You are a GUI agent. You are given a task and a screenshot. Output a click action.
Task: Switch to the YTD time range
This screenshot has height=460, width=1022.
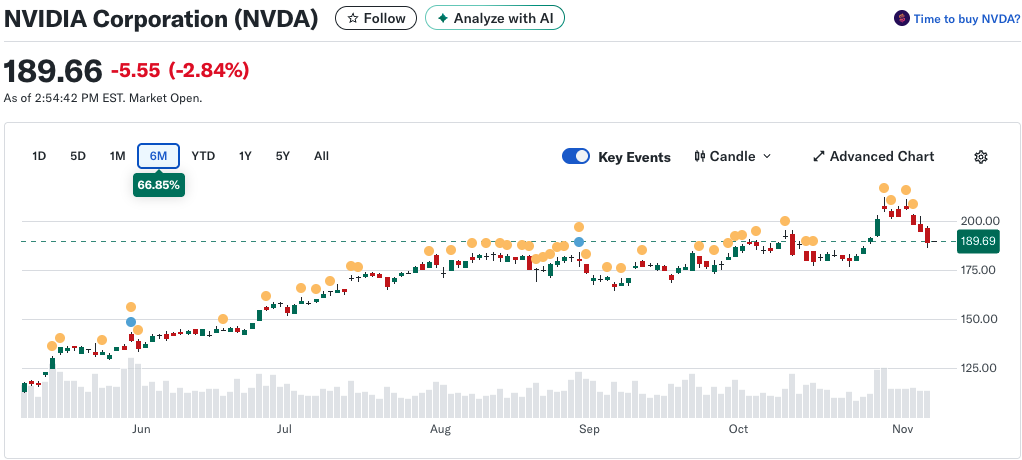pyautogui.click(x=203, y=156)
